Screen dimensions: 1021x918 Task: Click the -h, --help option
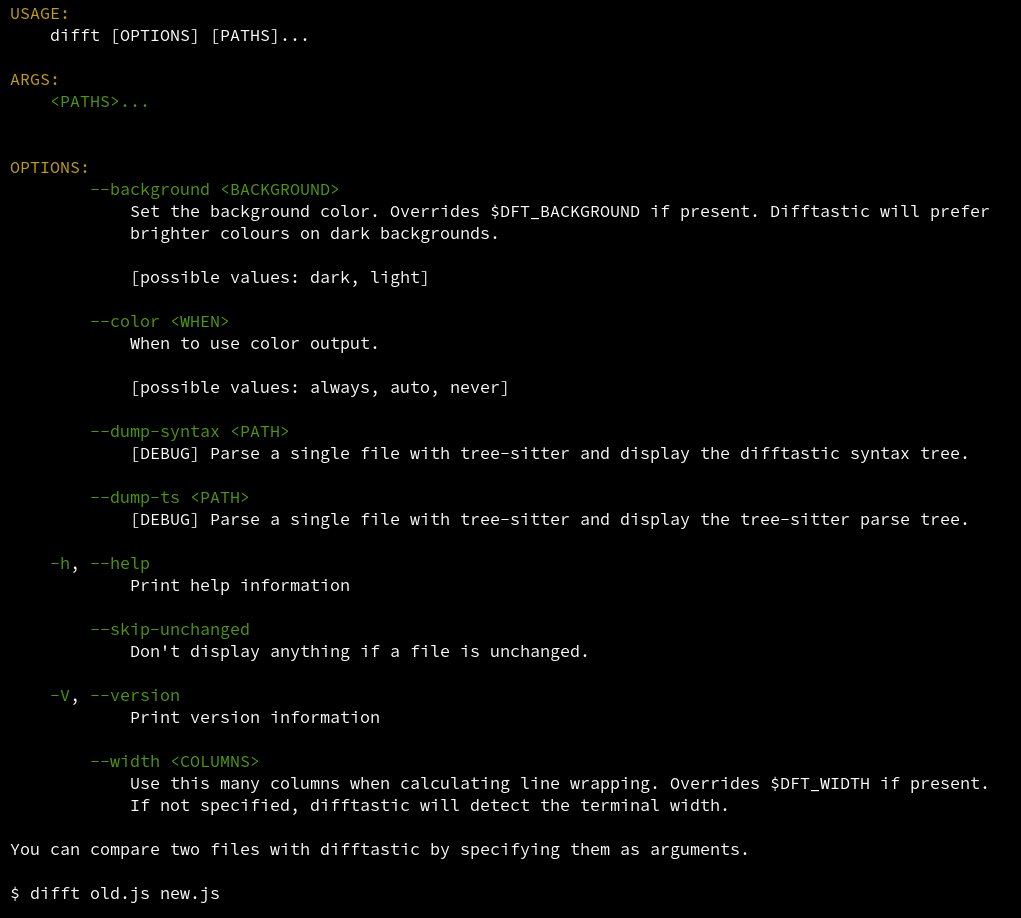99,563
